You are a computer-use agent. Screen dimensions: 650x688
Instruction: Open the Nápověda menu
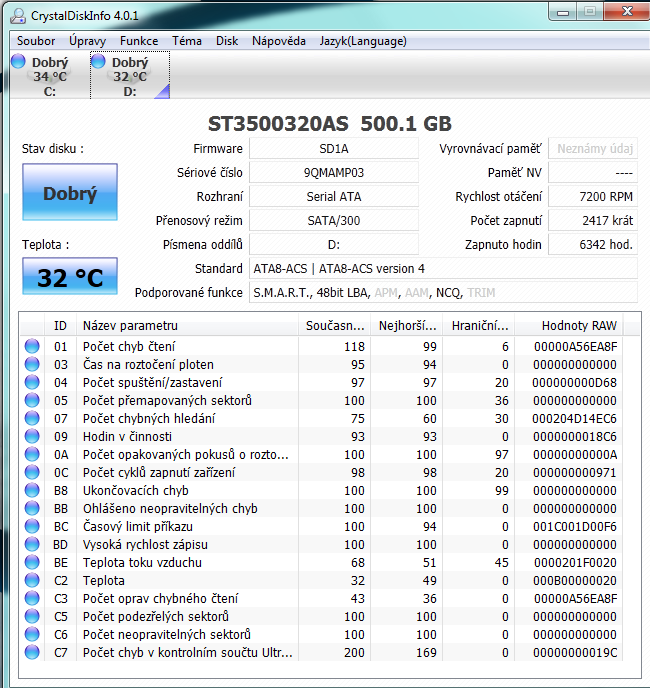click(279, 41)
